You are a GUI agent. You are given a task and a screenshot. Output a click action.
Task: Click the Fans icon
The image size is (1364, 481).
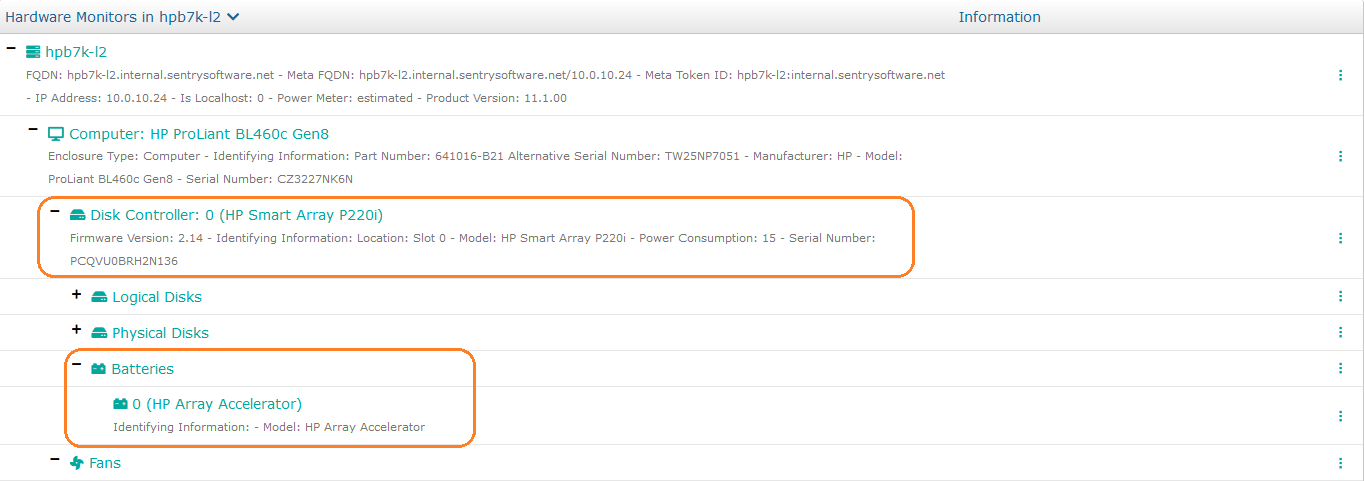77,463
